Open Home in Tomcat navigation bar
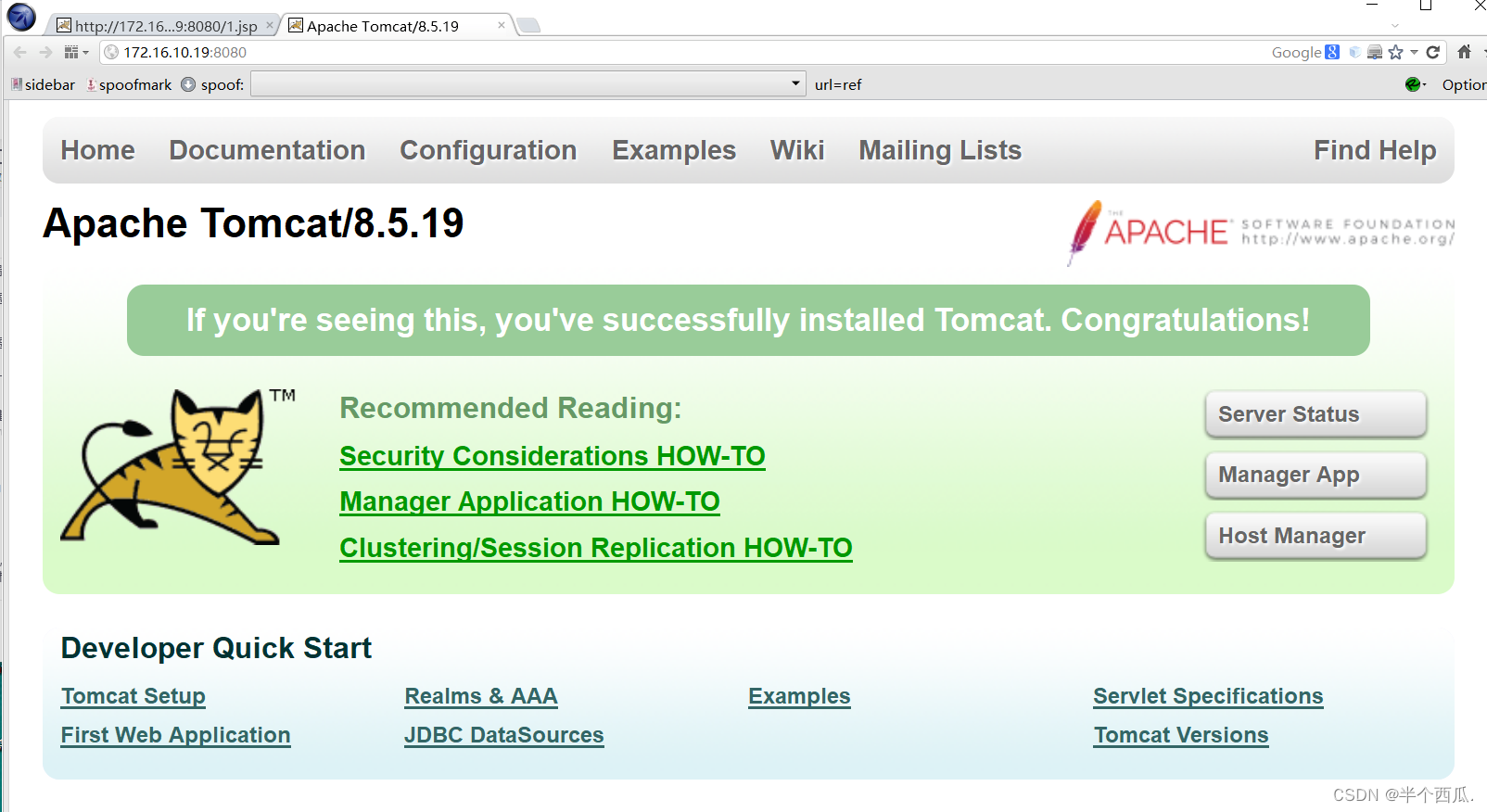This screenshot has height=812, width=1487. pos(97,150)
